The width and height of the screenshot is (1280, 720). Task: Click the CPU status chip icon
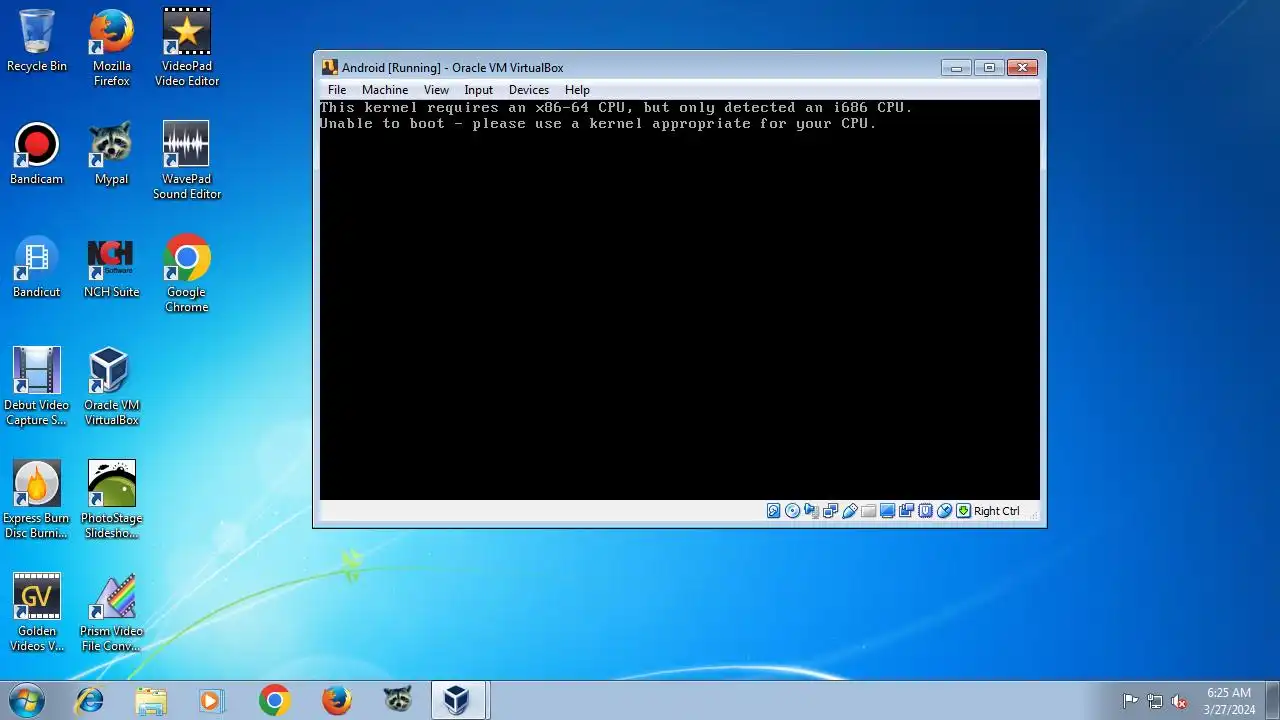(925, 511)
